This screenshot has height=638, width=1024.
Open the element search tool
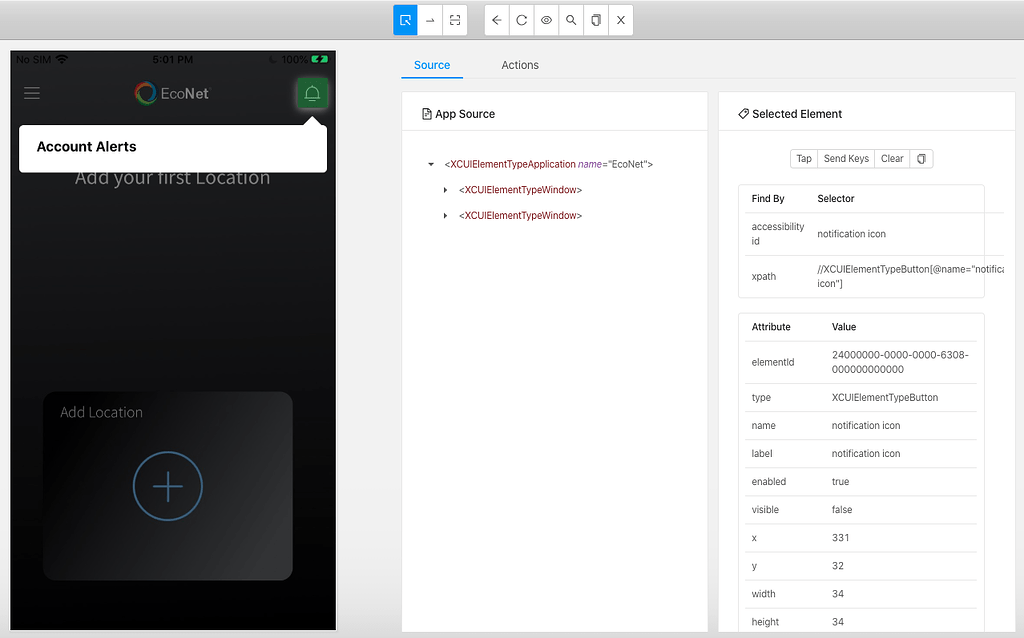point(571,20)
